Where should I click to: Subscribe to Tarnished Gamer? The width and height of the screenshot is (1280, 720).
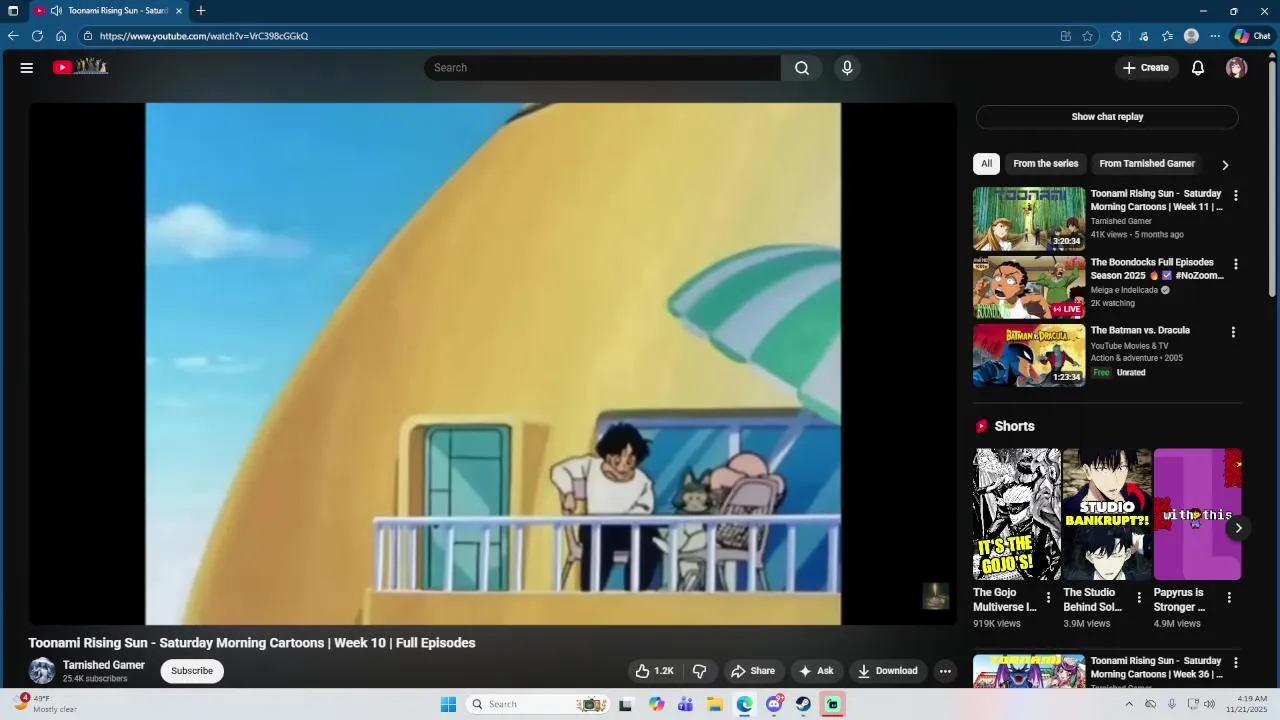tap(192, 671)
